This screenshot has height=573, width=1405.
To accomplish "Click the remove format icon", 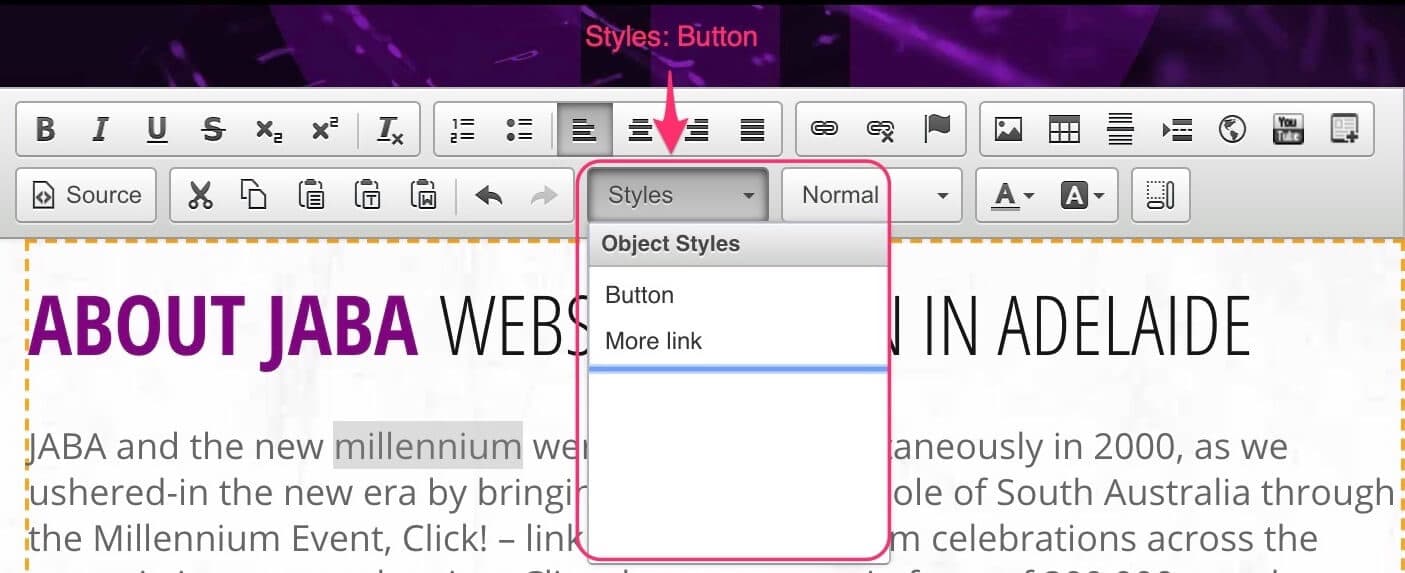I will coord(389,129).
